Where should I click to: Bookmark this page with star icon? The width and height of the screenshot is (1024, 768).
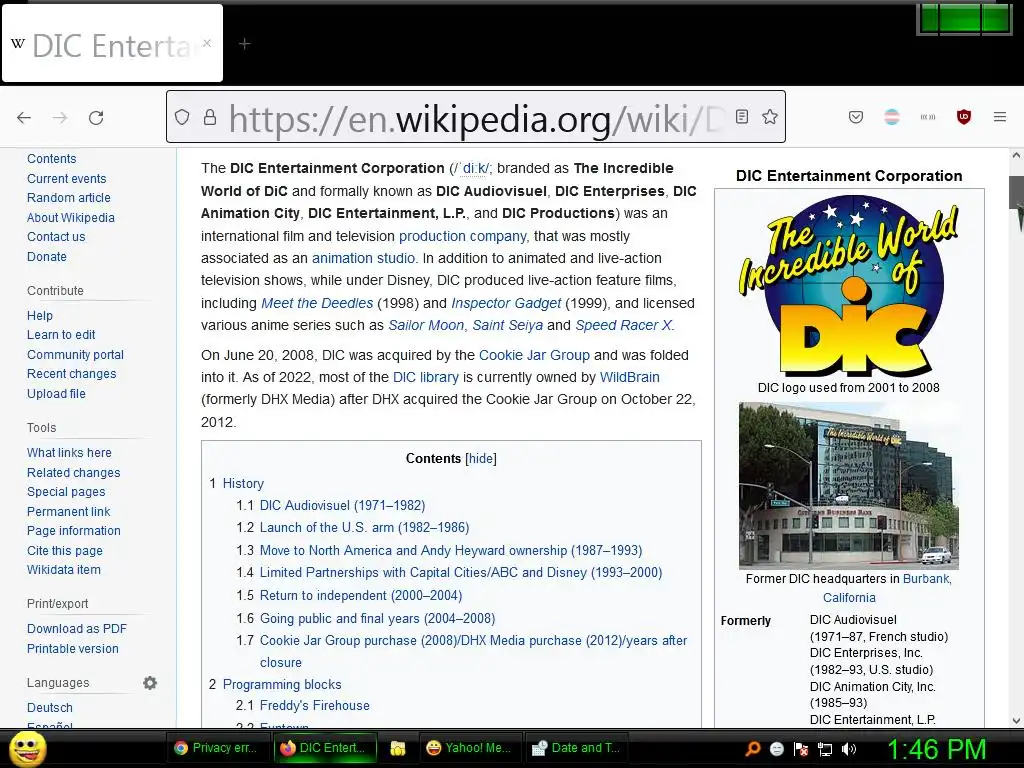(x=770, y=117)
